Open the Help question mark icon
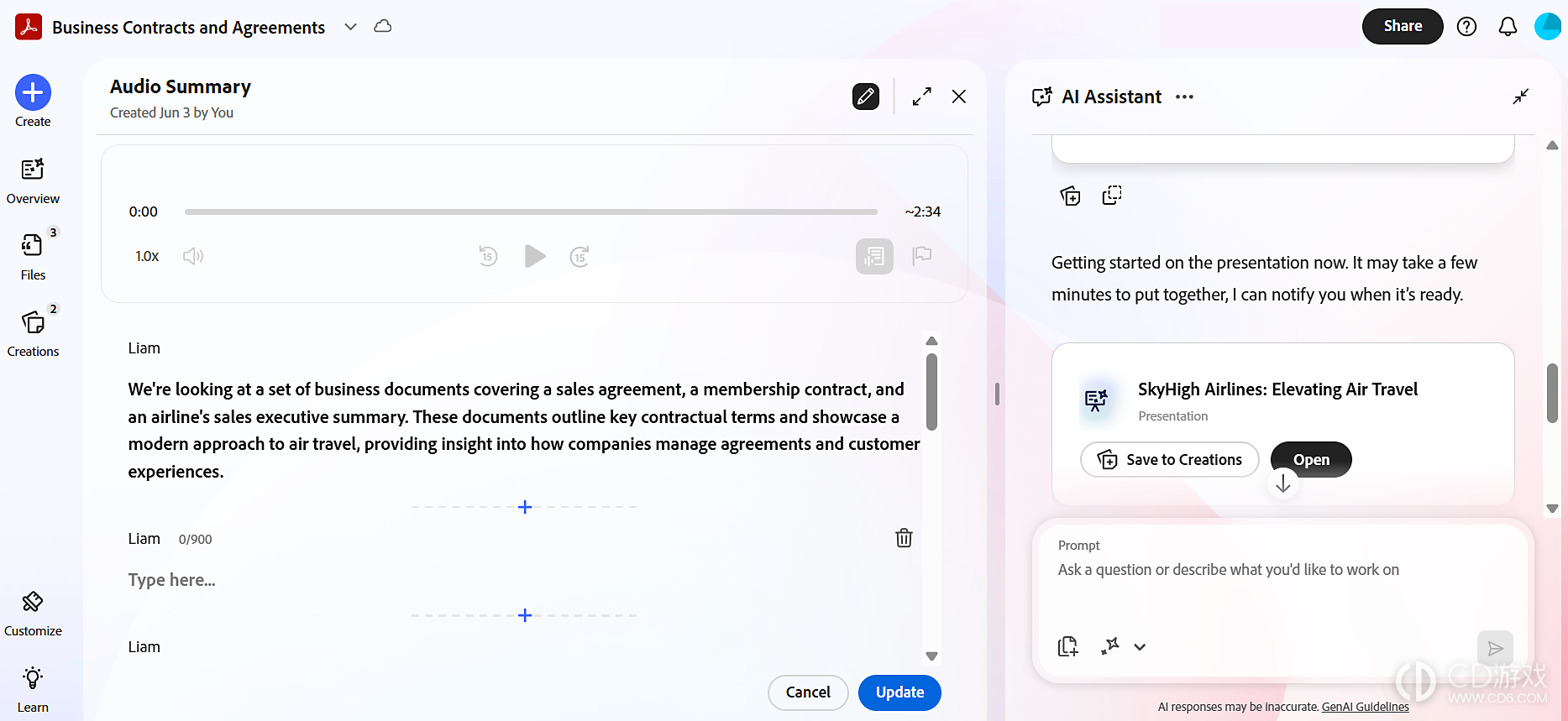Viewport: 1568px width, 721px height. coord(1466,27)
